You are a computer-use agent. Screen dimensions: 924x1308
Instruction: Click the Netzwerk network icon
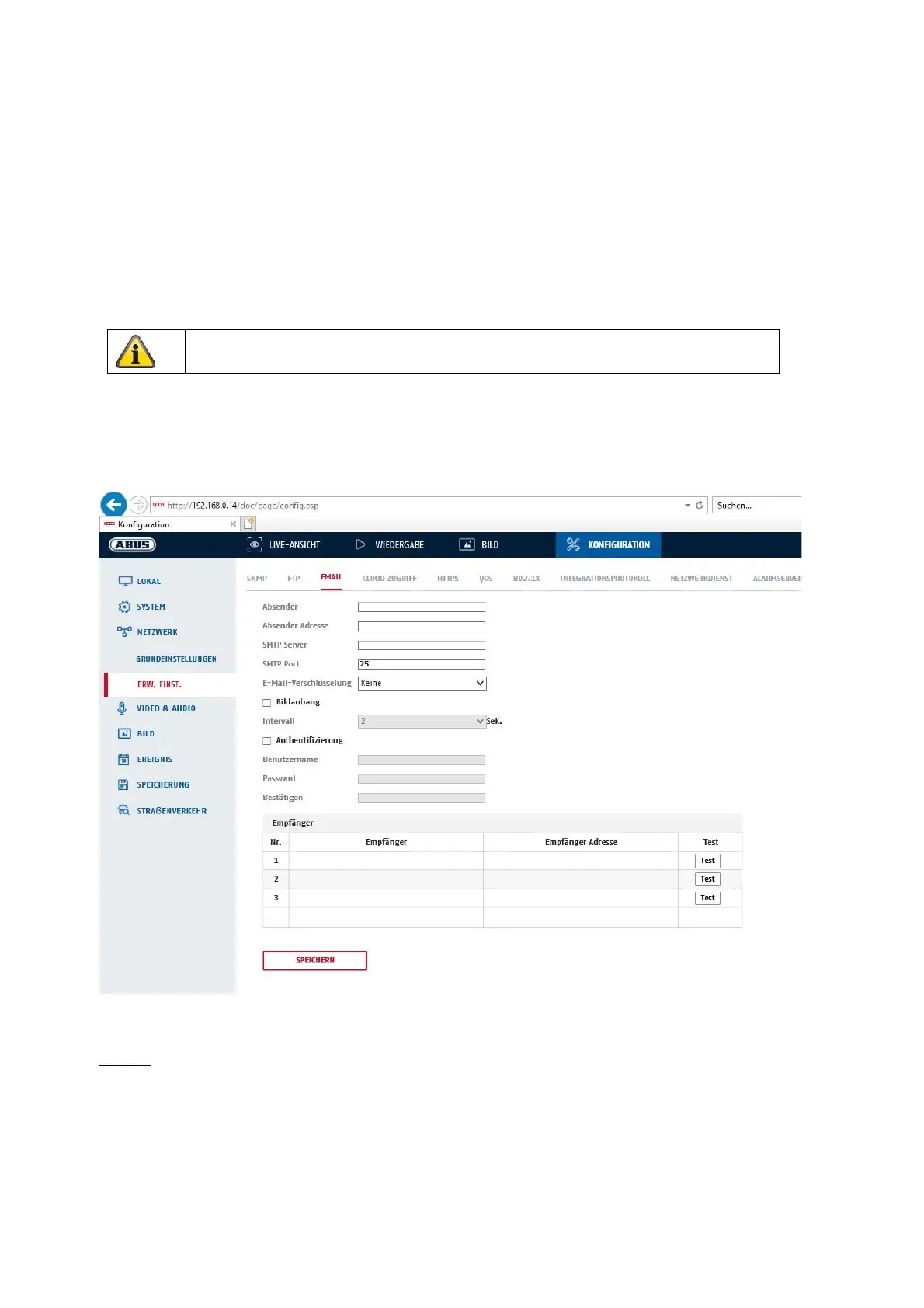[124, 631]
